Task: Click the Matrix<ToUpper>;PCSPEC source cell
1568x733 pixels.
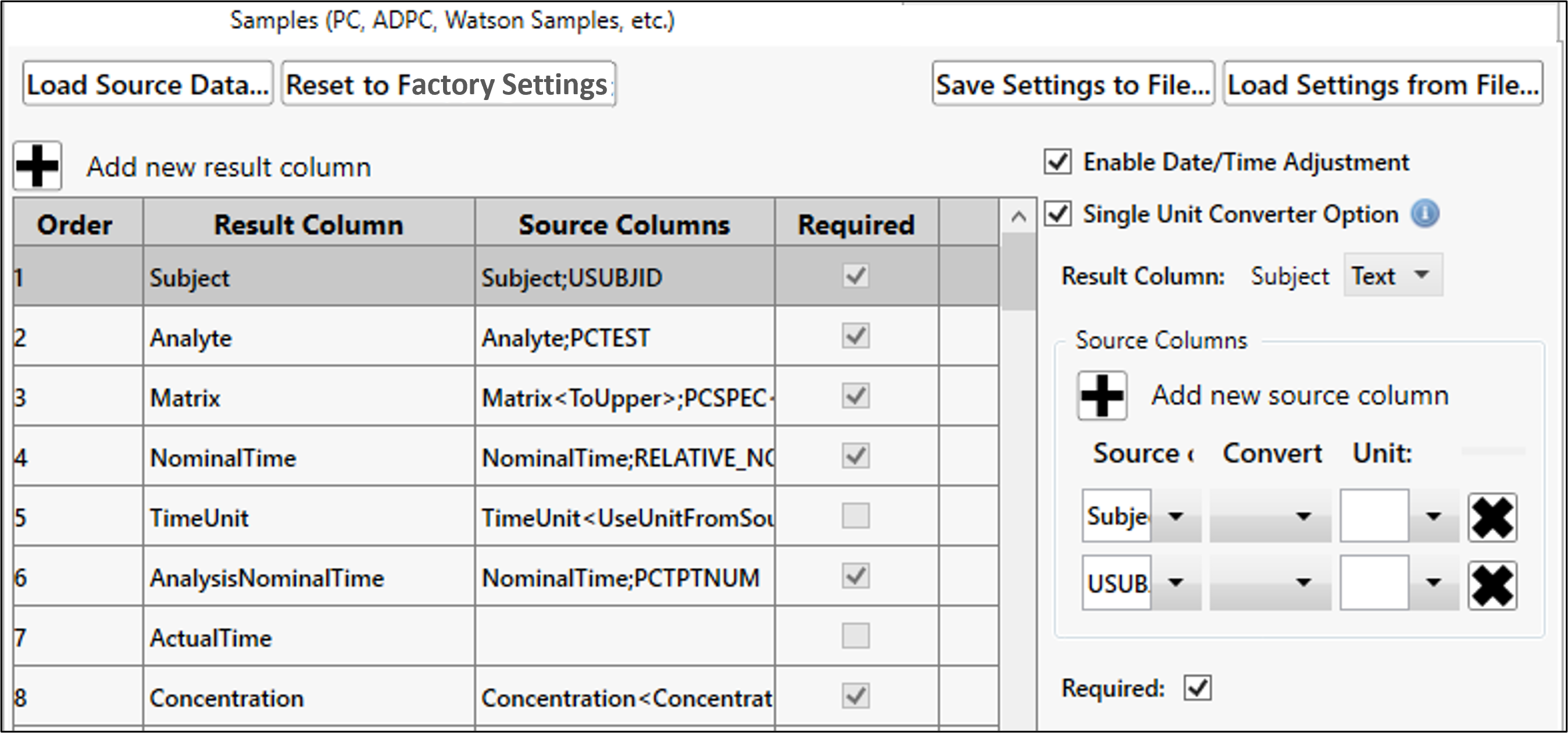Action: coord(624,397)
